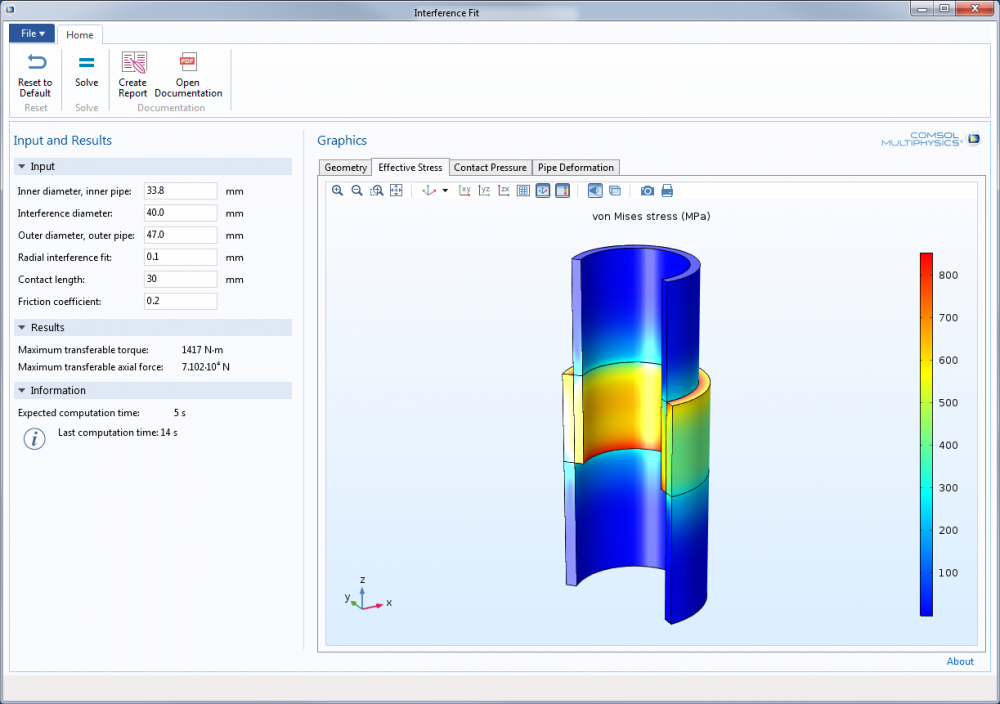The height and width of the screenshot is (704, 1000).
Task: Toggle the axis orientation display
Action: tap(543, 191)
